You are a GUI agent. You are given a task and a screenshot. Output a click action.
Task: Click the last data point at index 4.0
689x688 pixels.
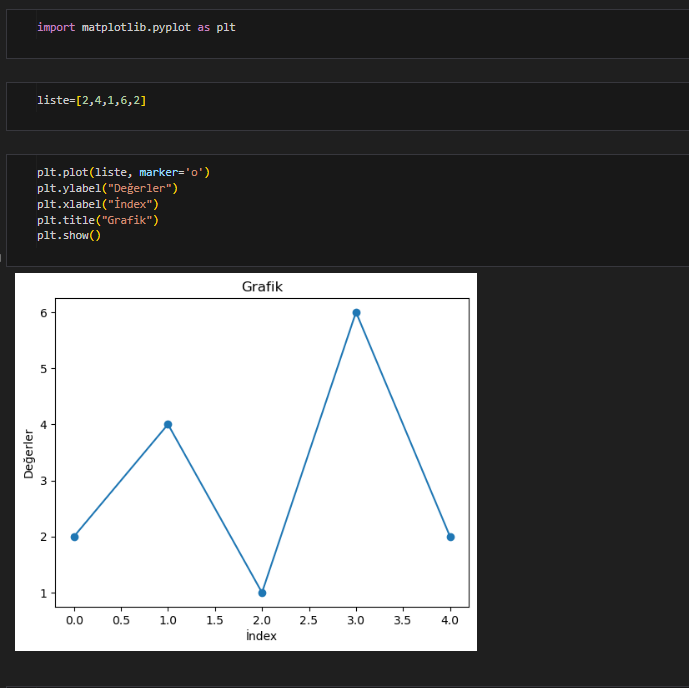click(450, 537)
